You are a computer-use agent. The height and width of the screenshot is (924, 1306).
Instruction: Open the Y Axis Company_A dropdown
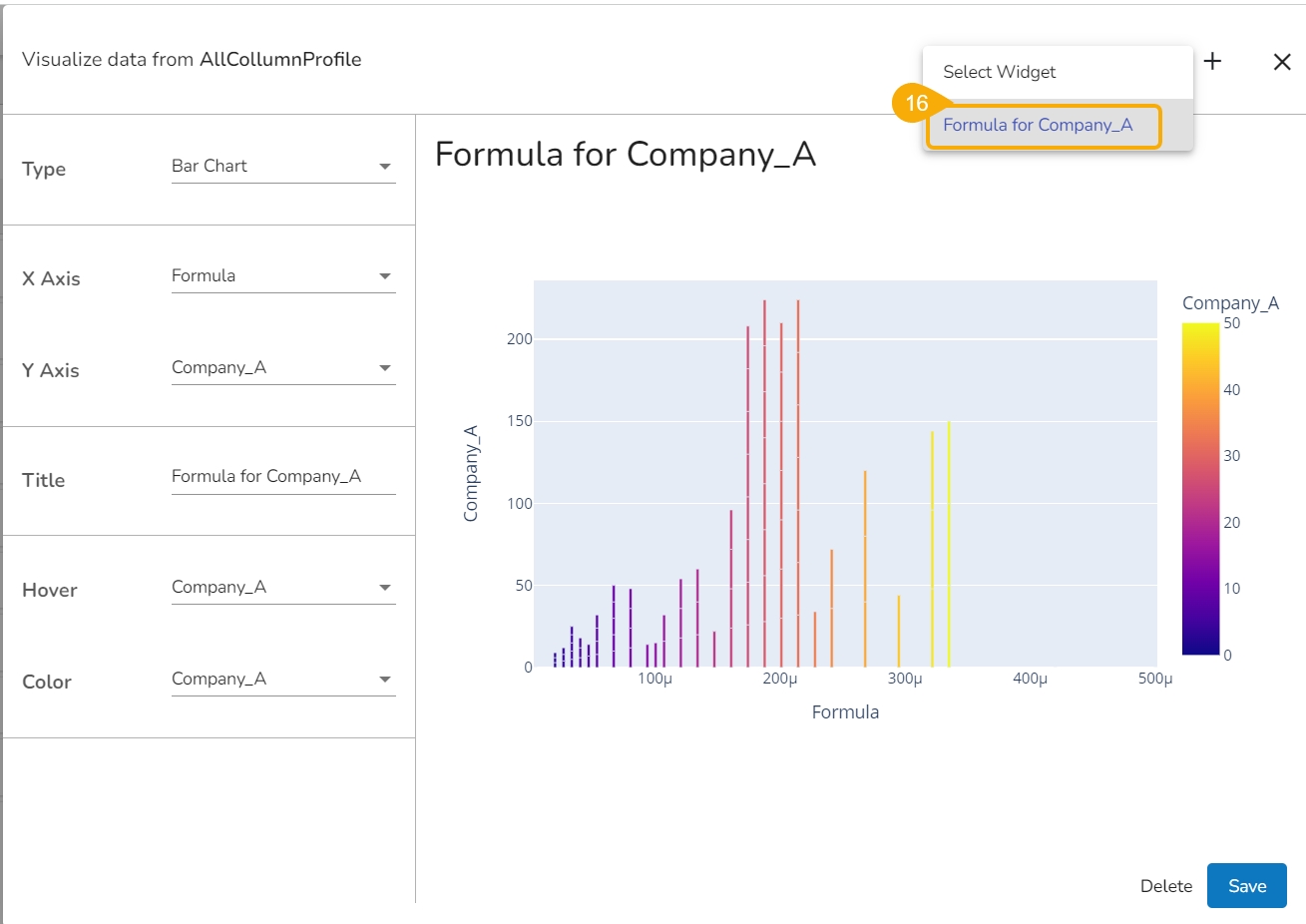tap(283, 368)
